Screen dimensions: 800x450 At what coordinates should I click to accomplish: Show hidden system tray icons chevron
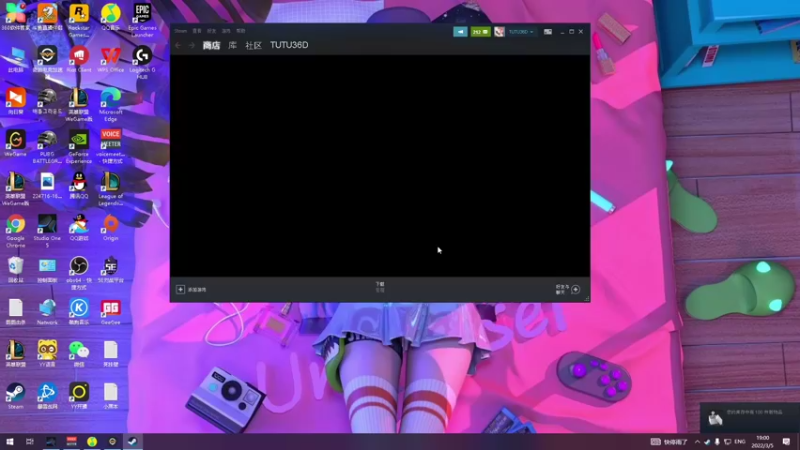697,441
